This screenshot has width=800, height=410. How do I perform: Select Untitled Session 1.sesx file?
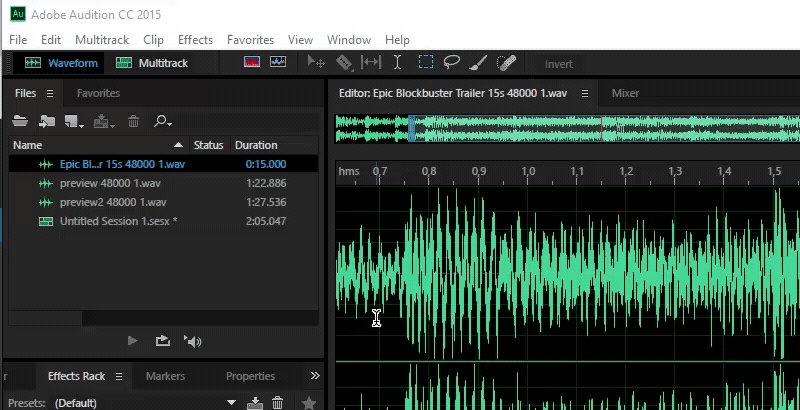point(163,221)
